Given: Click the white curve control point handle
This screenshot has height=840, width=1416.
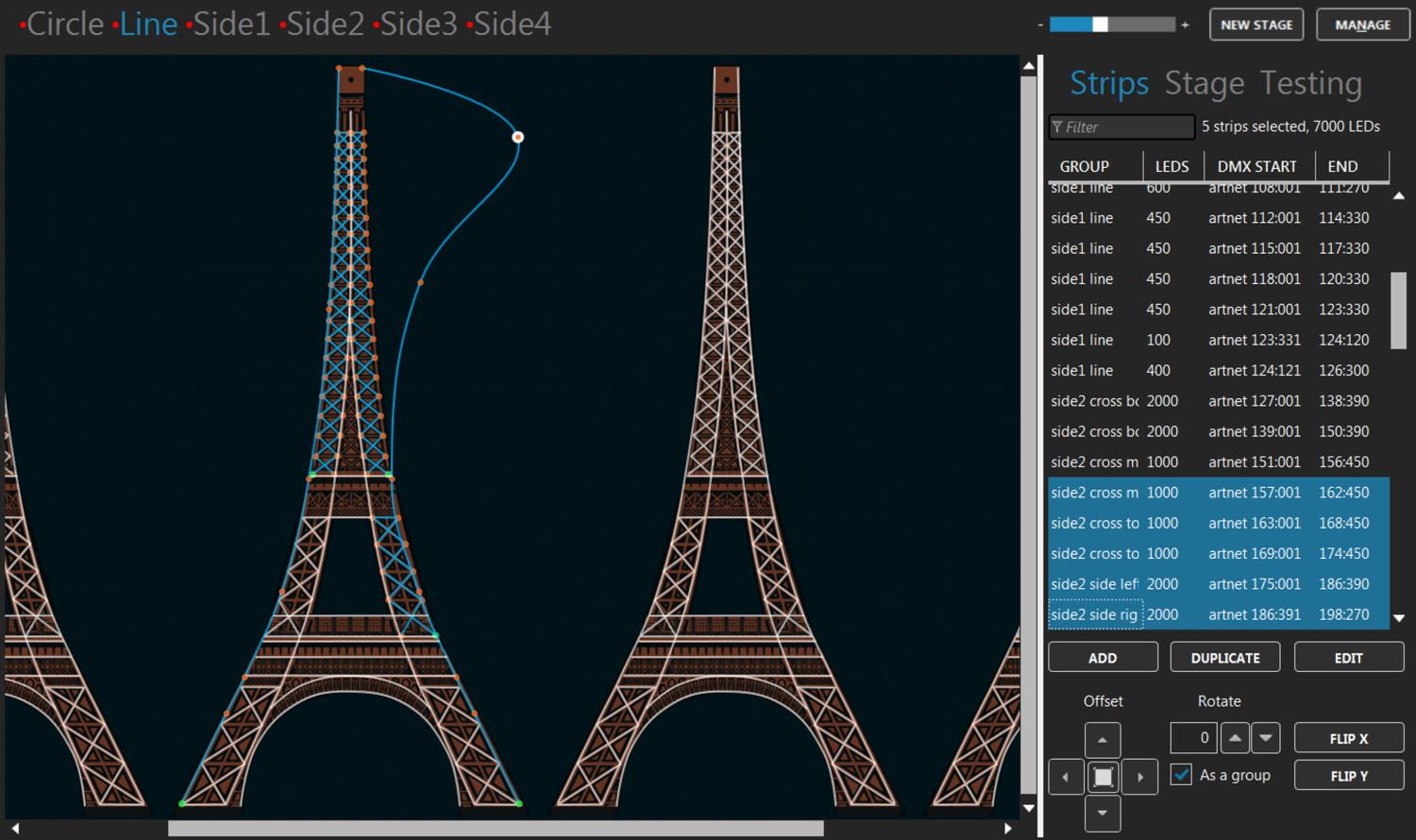Looking at the screenshot, I should [517, 137].
